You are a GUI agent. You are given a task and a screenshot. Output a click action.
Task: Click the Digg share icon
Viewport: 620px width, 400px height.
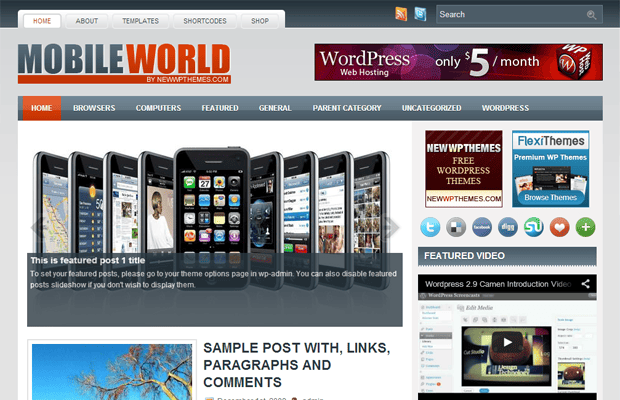coord(508,227)
